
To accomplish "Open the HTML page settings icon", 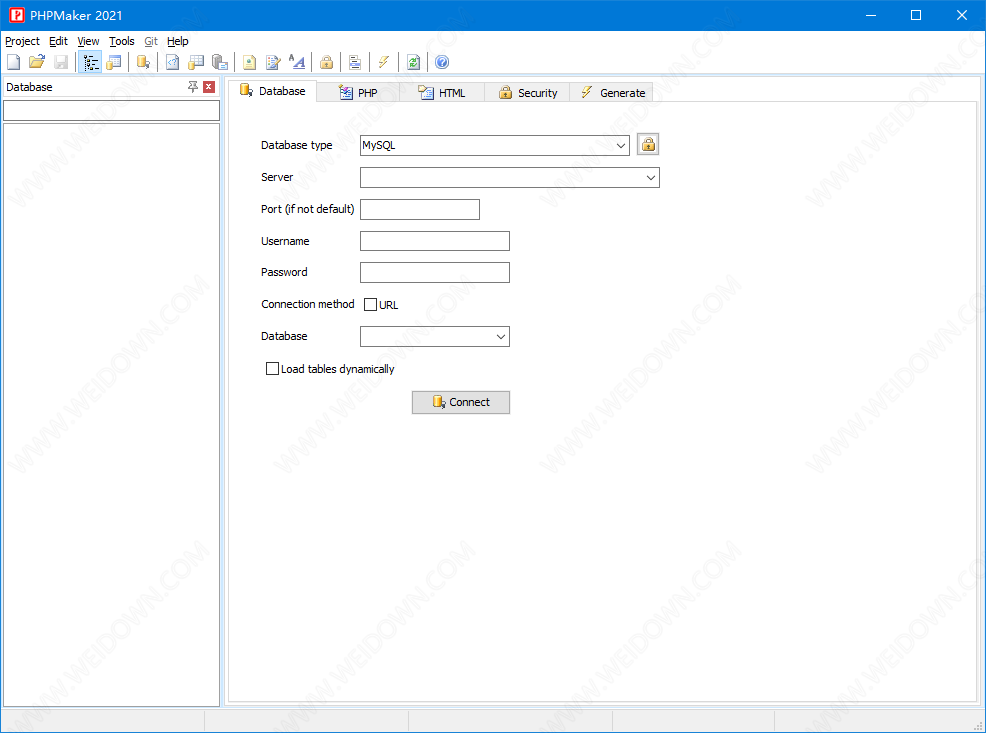I will tap(250, 62).
